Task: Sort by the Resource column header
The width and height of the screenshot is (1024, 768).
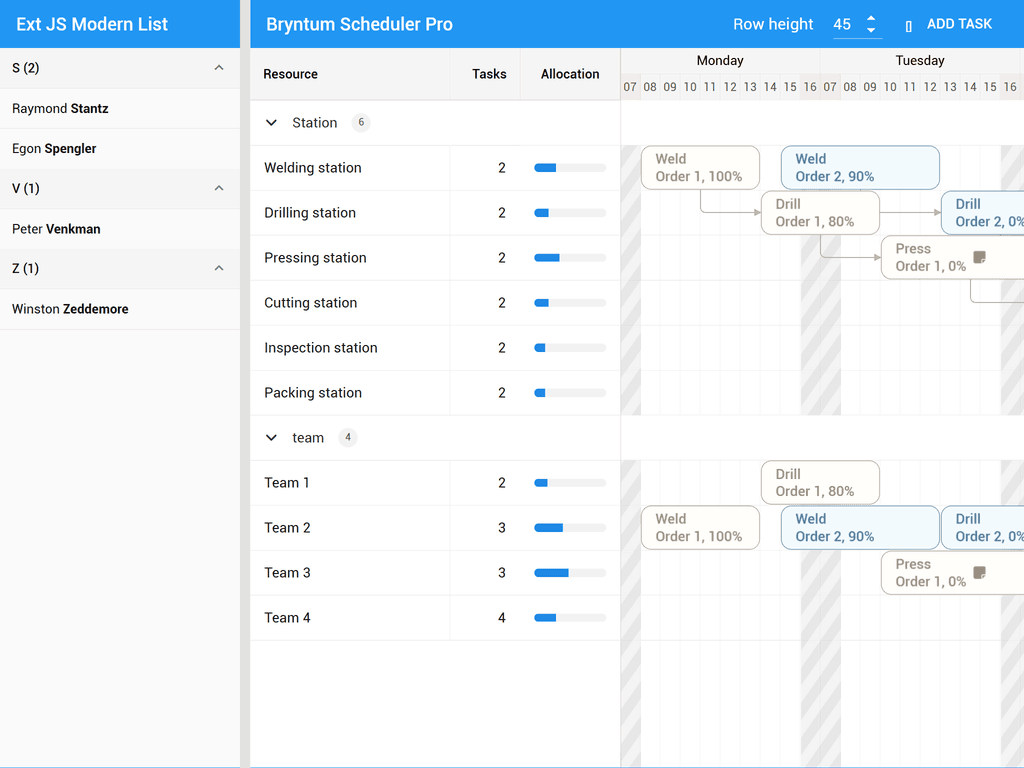Action: (291, 74)
